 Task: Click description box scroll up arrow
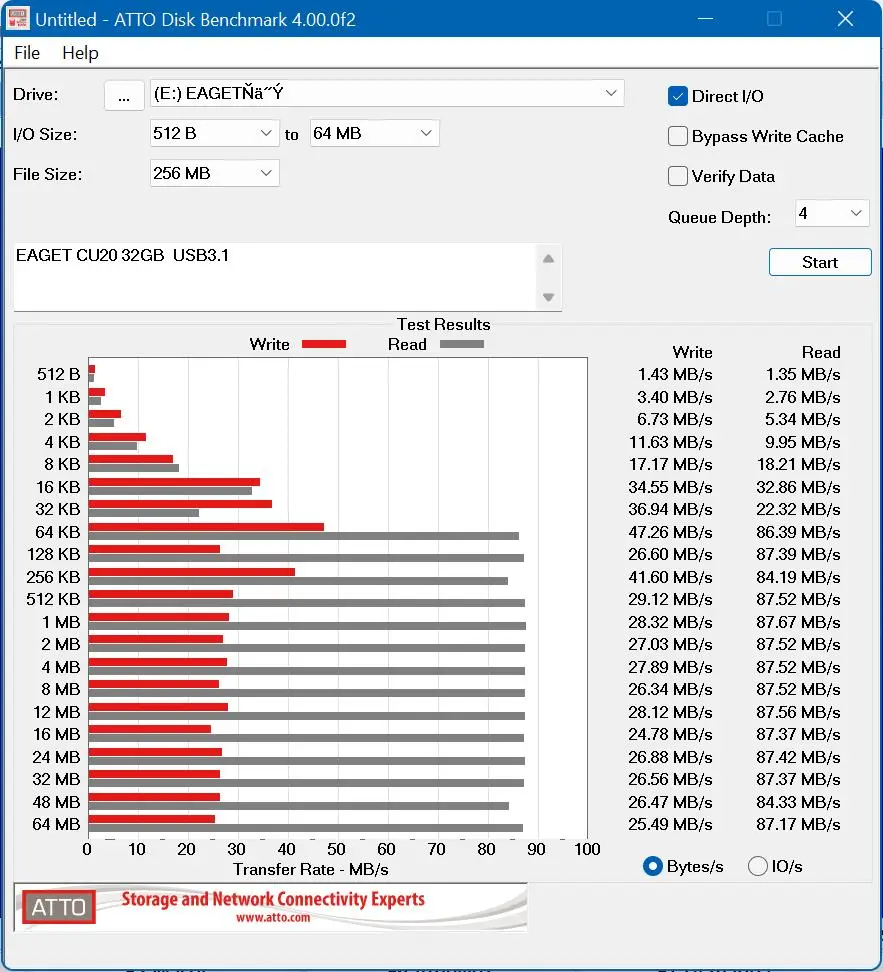[548, 259]
